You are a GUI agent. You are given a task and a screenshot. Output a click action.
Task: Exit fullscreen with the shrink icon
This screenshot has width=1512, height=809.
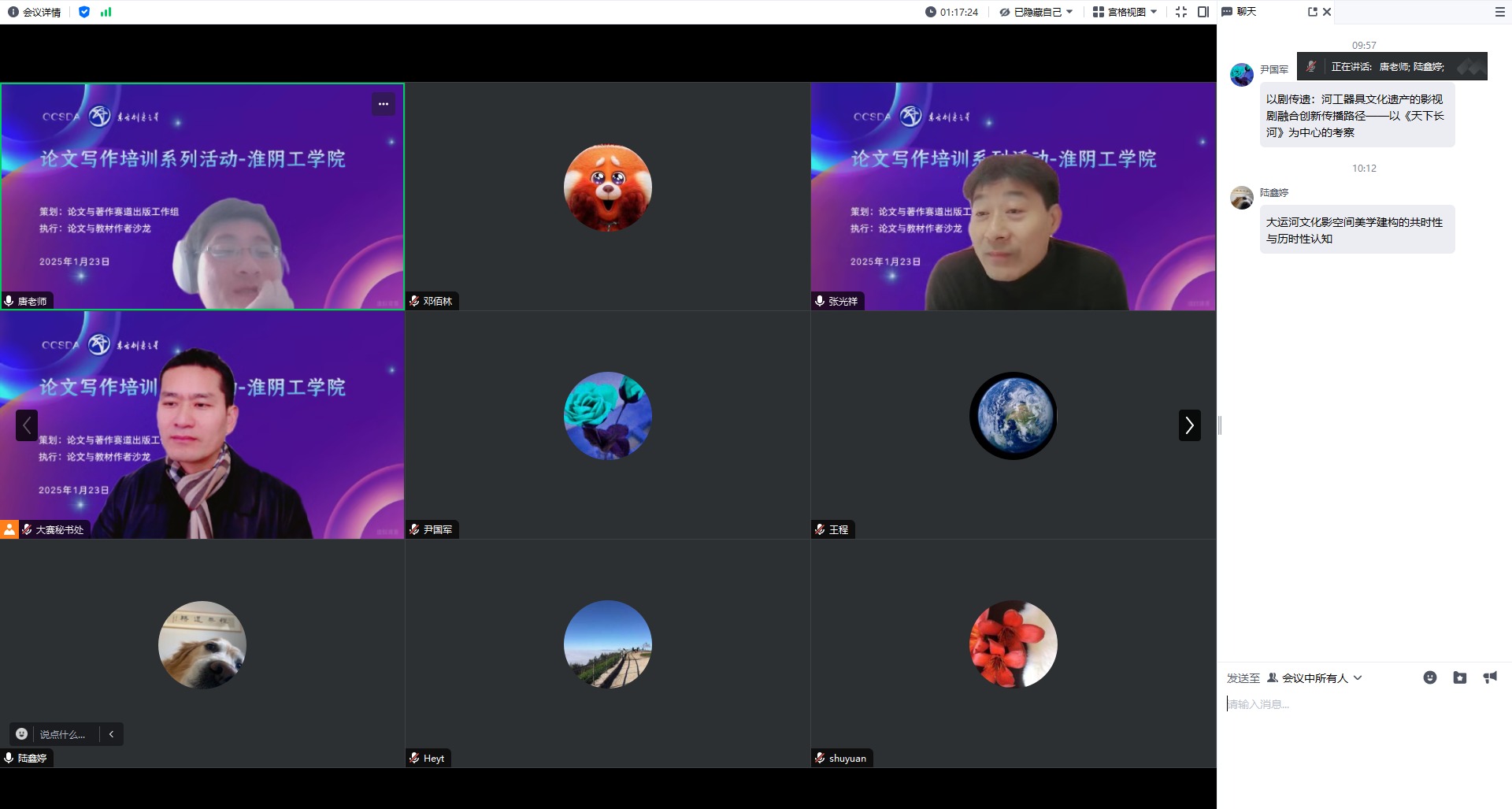[1180, 12]
